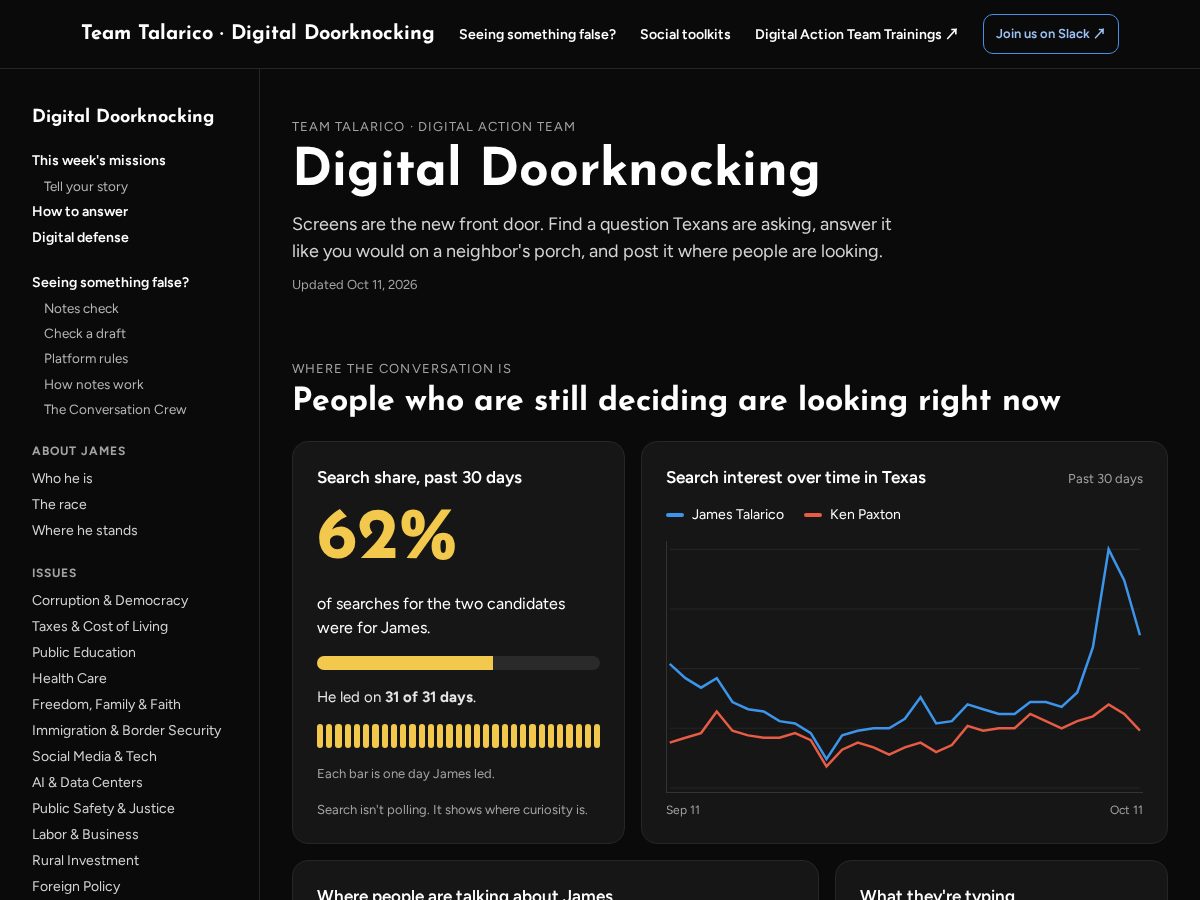Click the 62% search share figure
The image size is (1200, 900).
pos(387,536)
